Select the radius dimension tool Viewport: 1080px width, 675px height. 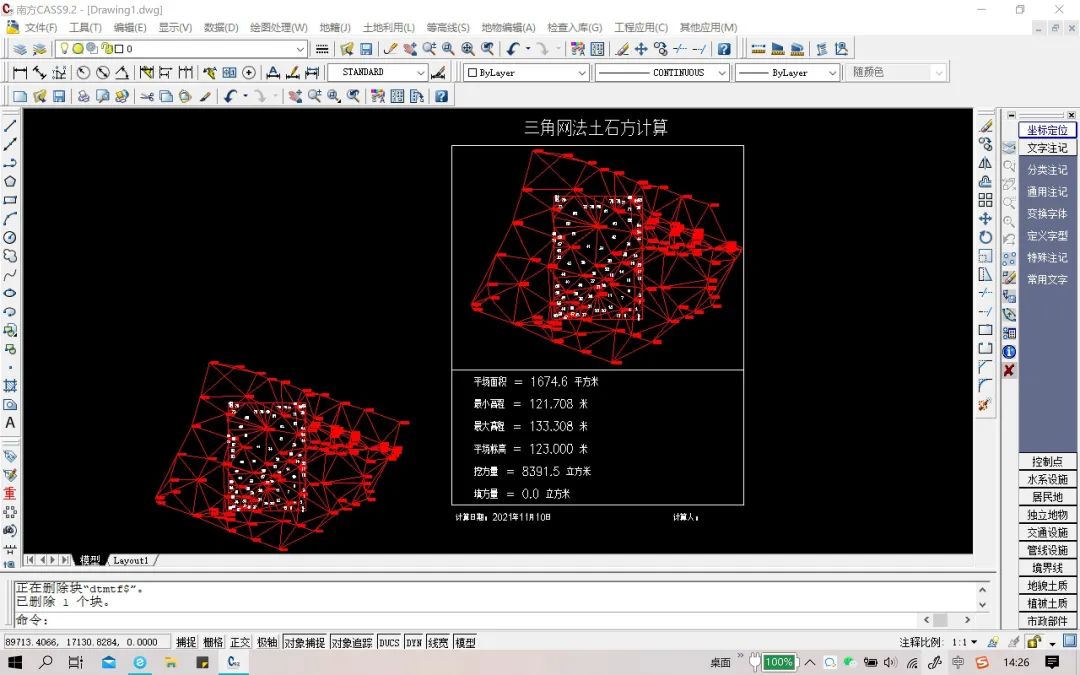(x=83, y=72)
